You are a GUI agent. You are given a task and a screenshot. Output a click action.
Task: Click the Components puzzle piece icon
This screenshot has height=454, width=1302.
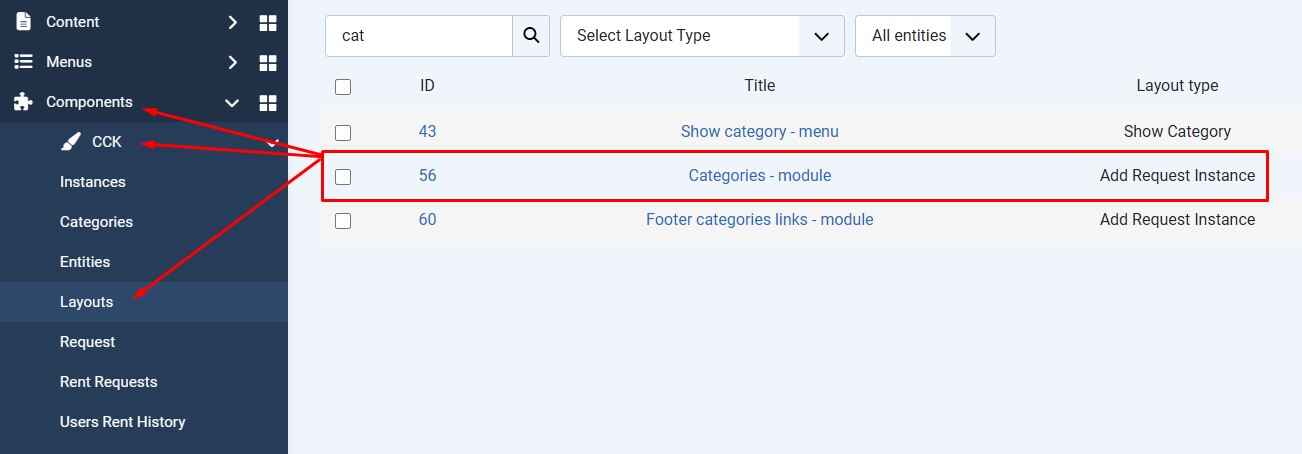coord(23,102)
